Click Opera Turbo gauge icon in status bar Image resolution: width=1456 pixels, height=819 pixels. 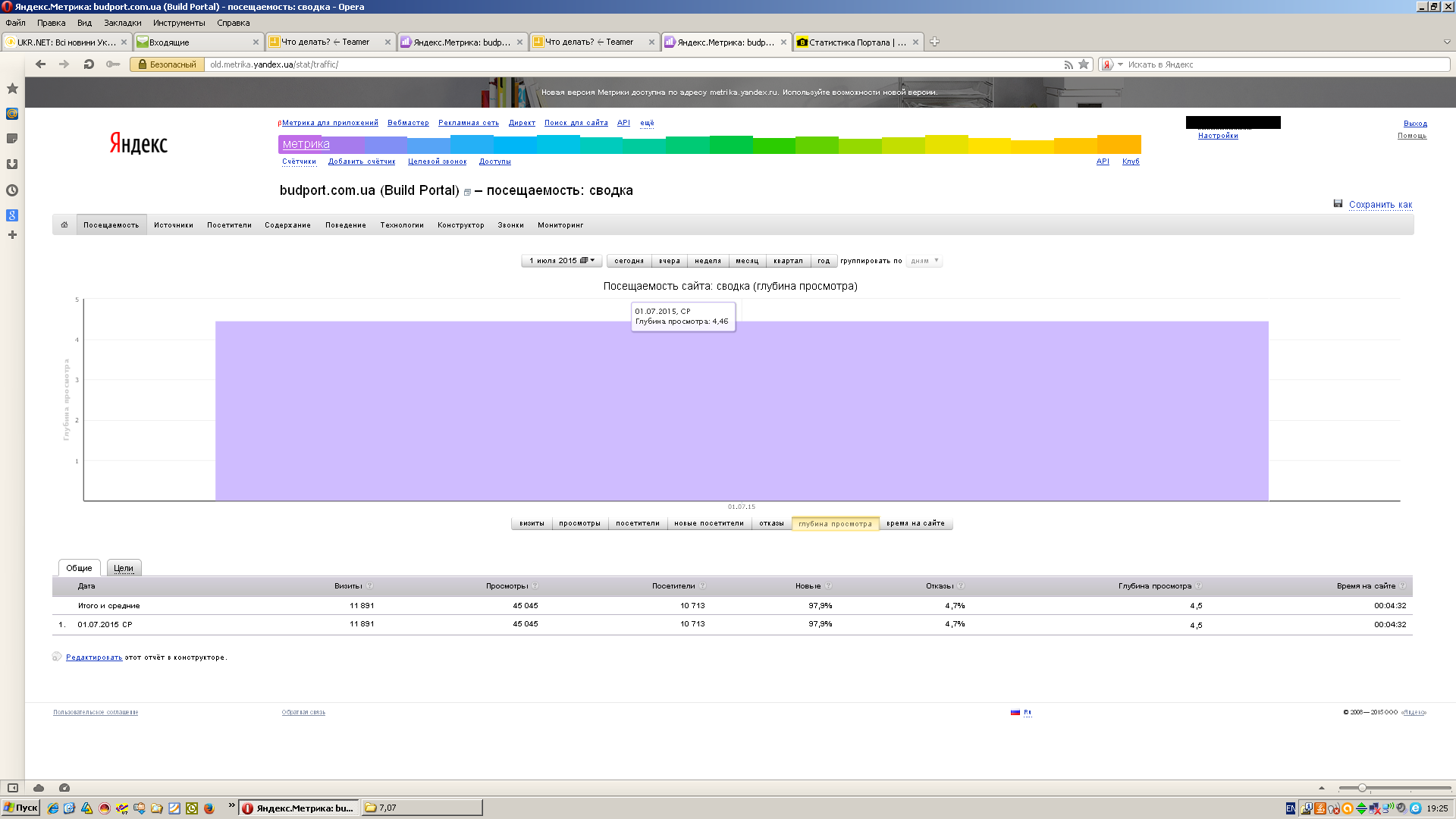coord(64,788)
